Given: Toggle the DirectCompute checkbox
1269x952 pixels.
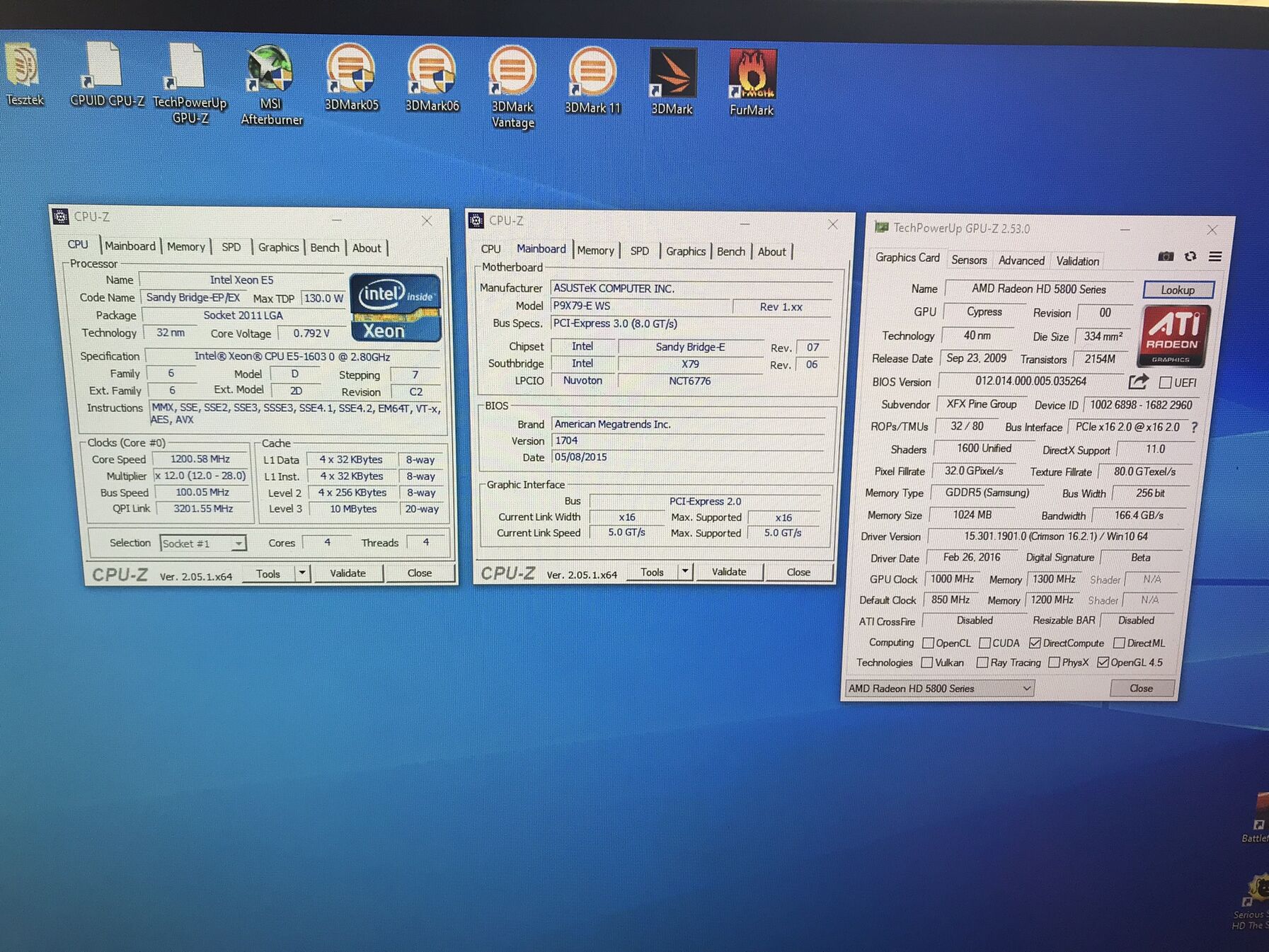Looking at the screenshot, I should pos(1035,643).
